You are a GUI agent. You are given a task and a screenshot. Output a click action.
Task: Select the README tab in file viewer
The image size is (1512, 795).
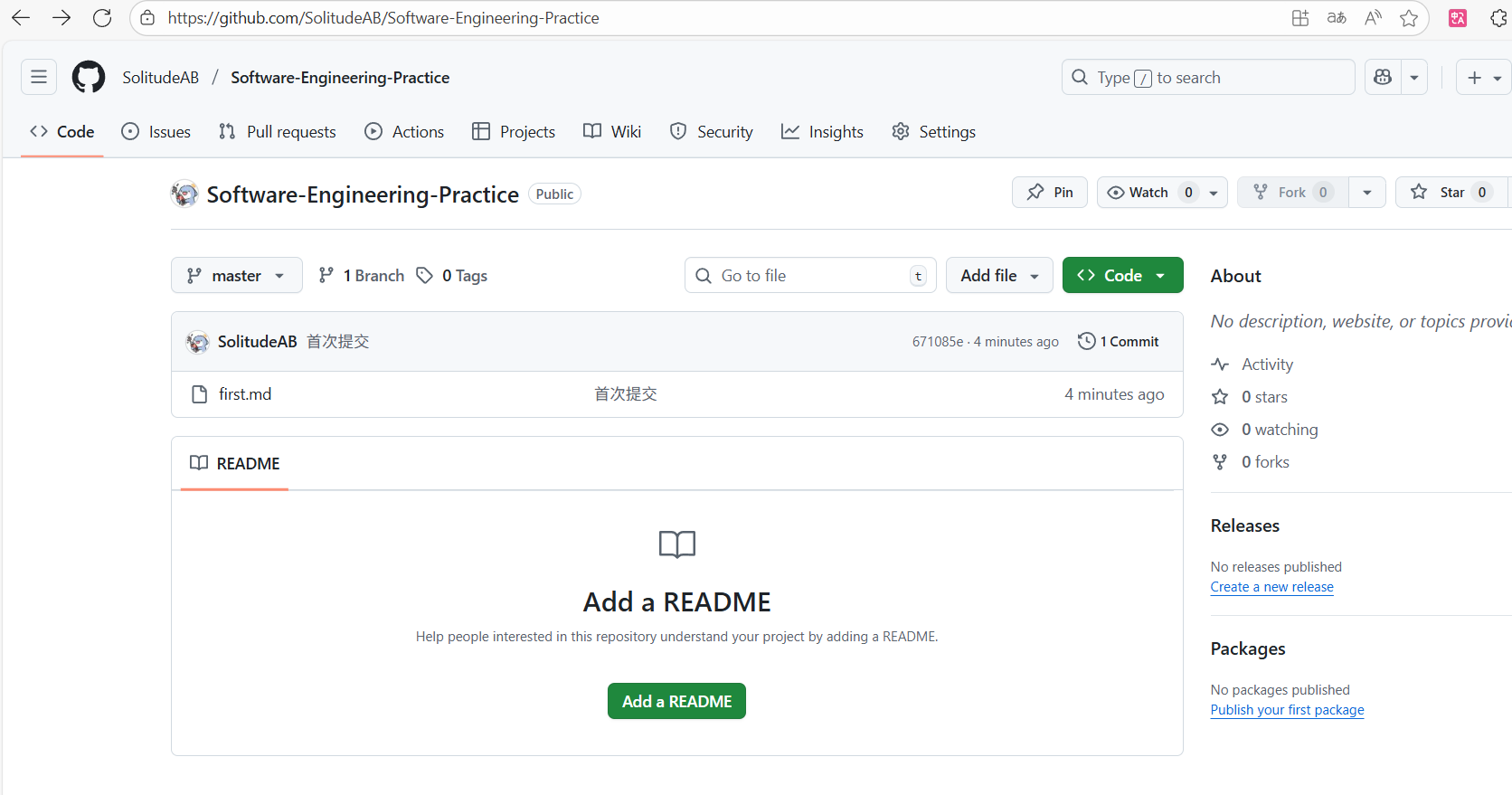coord(235,463)
